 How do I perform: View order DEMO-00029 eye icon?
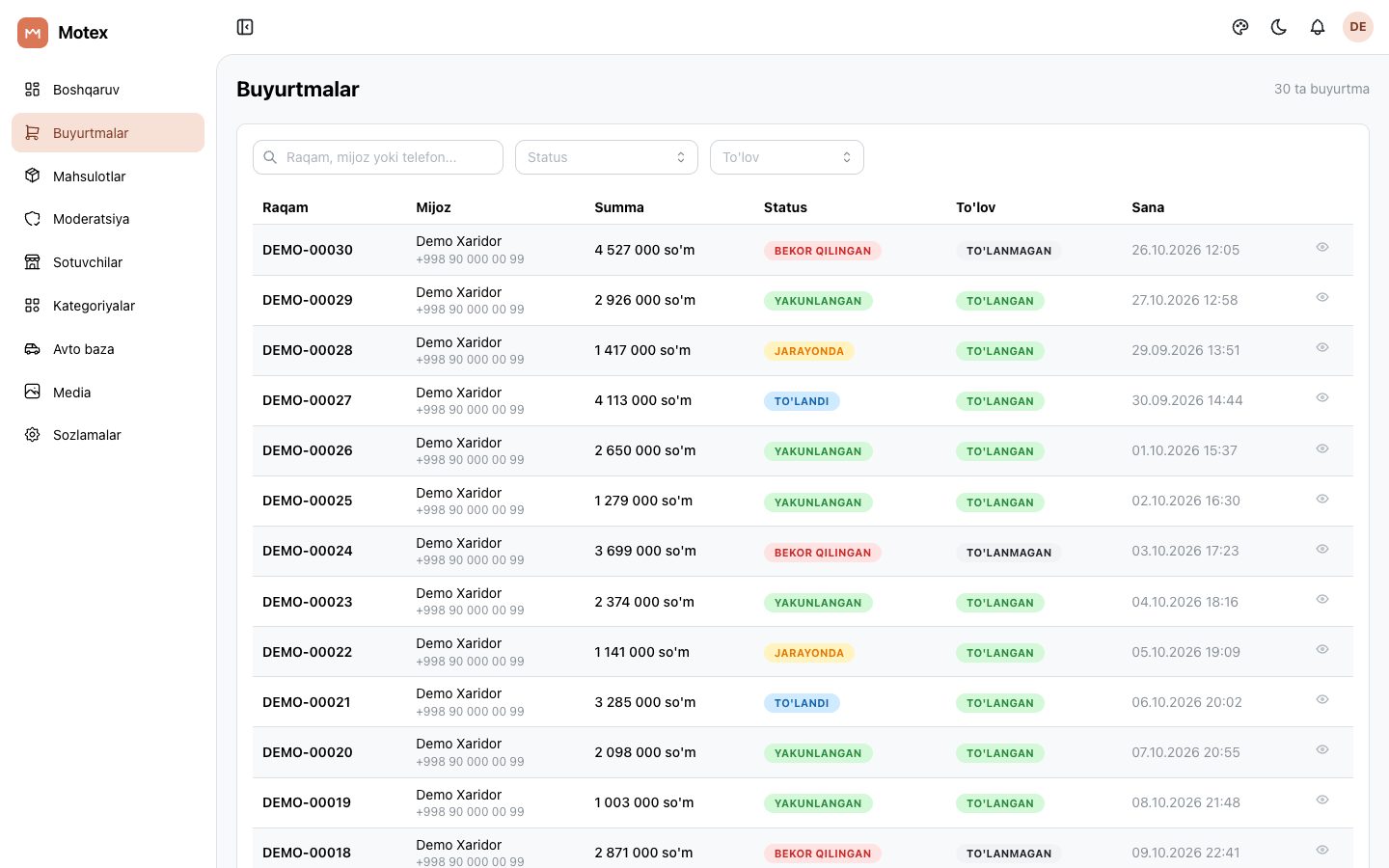(x=1322, y=298)
